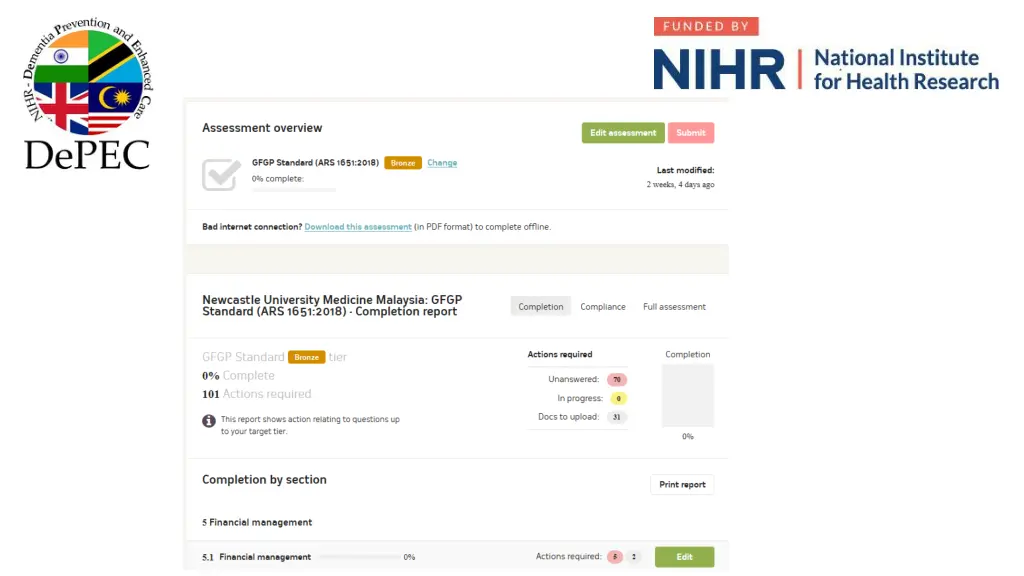Click the '101 Actions required' text
The width and height of the screenshot is (1024, 576).
pos(257,394)
